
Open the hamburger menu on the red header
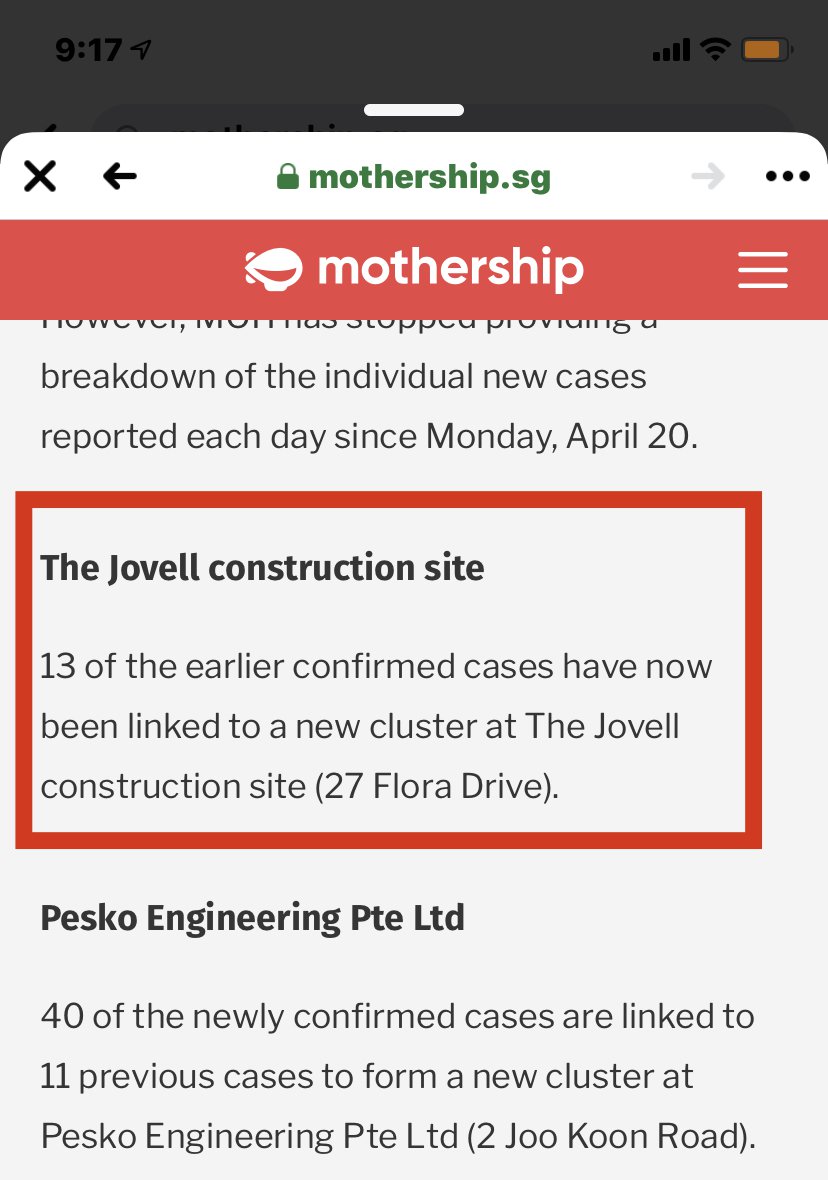pyautogui.click(x=763, y=270)
